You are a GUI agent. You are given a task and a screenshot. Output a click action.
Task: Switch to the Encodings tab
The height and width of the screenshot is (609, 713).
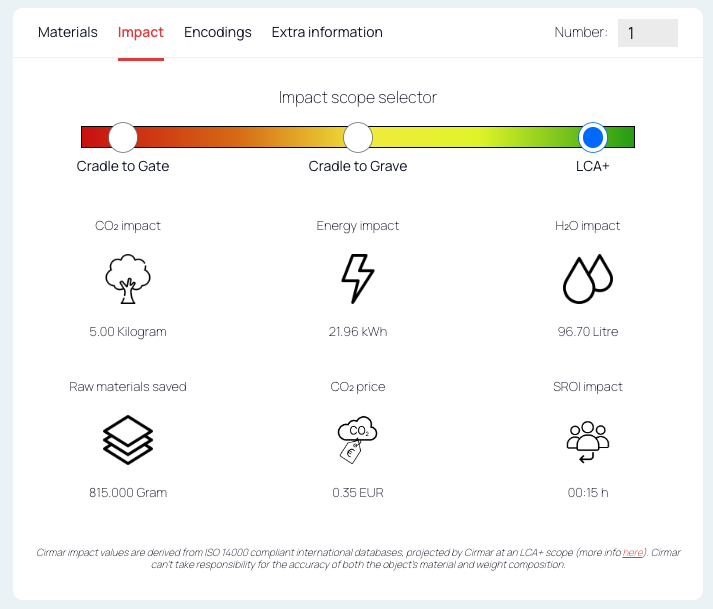point(218,32)
